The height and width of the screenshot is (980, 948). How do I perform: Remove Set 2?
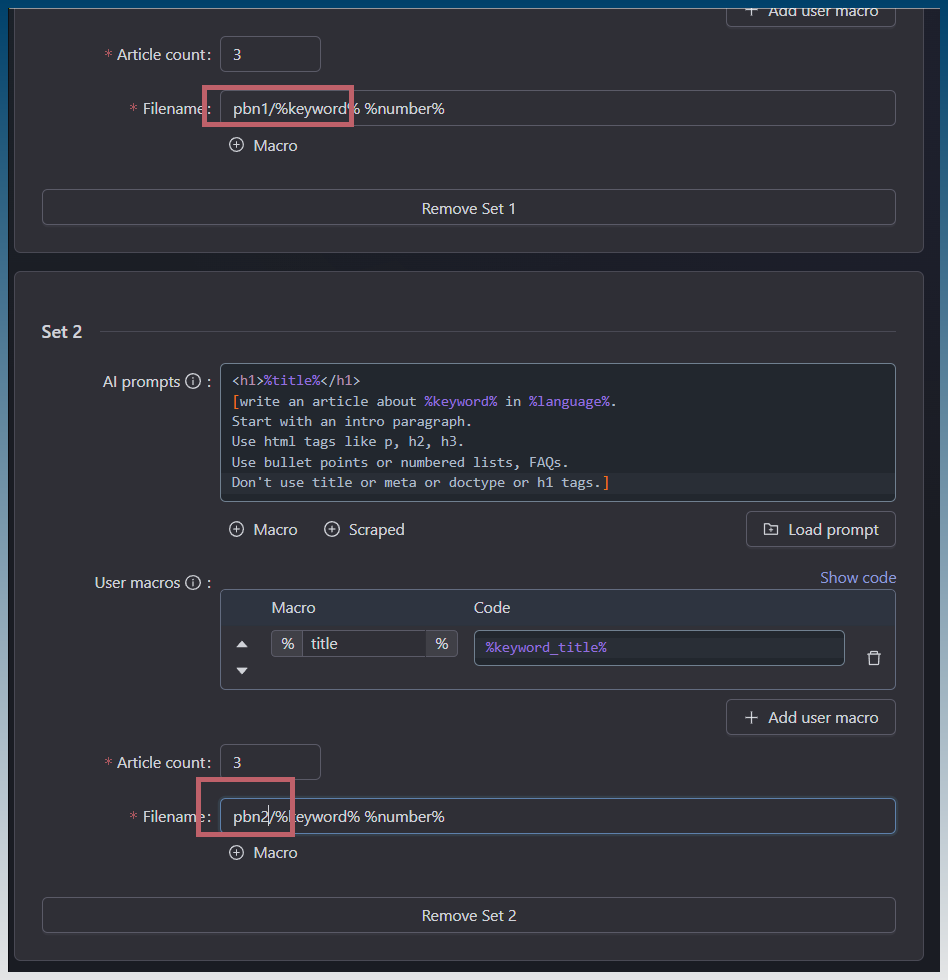pyautogui.click(x=468, y=916)
